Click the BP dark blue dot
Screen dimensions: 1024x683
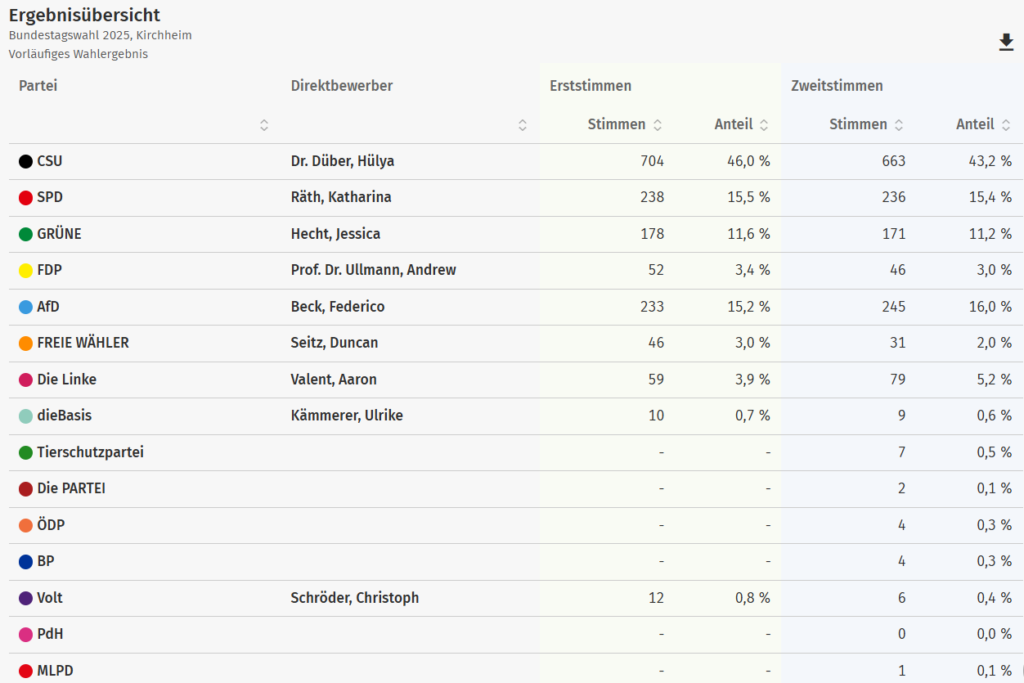pos(25,562)
